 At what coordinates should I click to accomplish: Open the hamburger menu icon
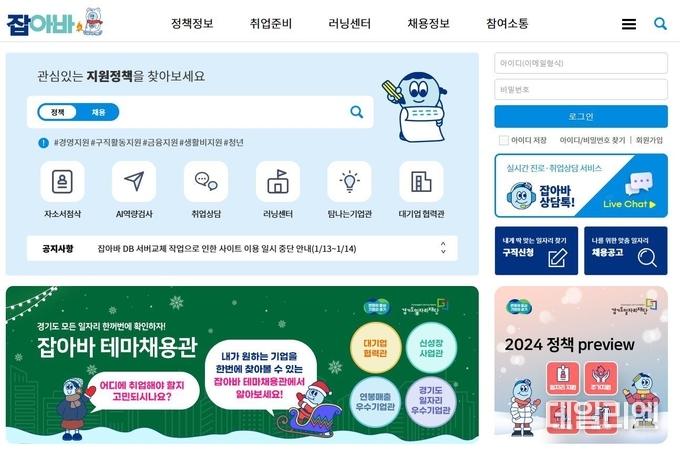[629, 24]
